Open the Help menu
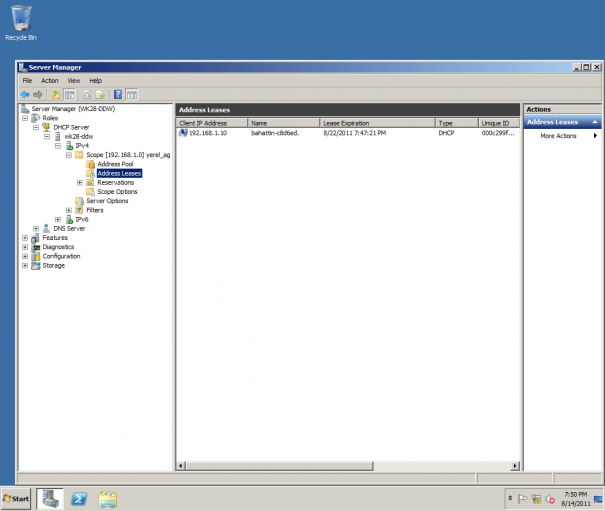Screen dimensions: 605x511 [96, 81]
